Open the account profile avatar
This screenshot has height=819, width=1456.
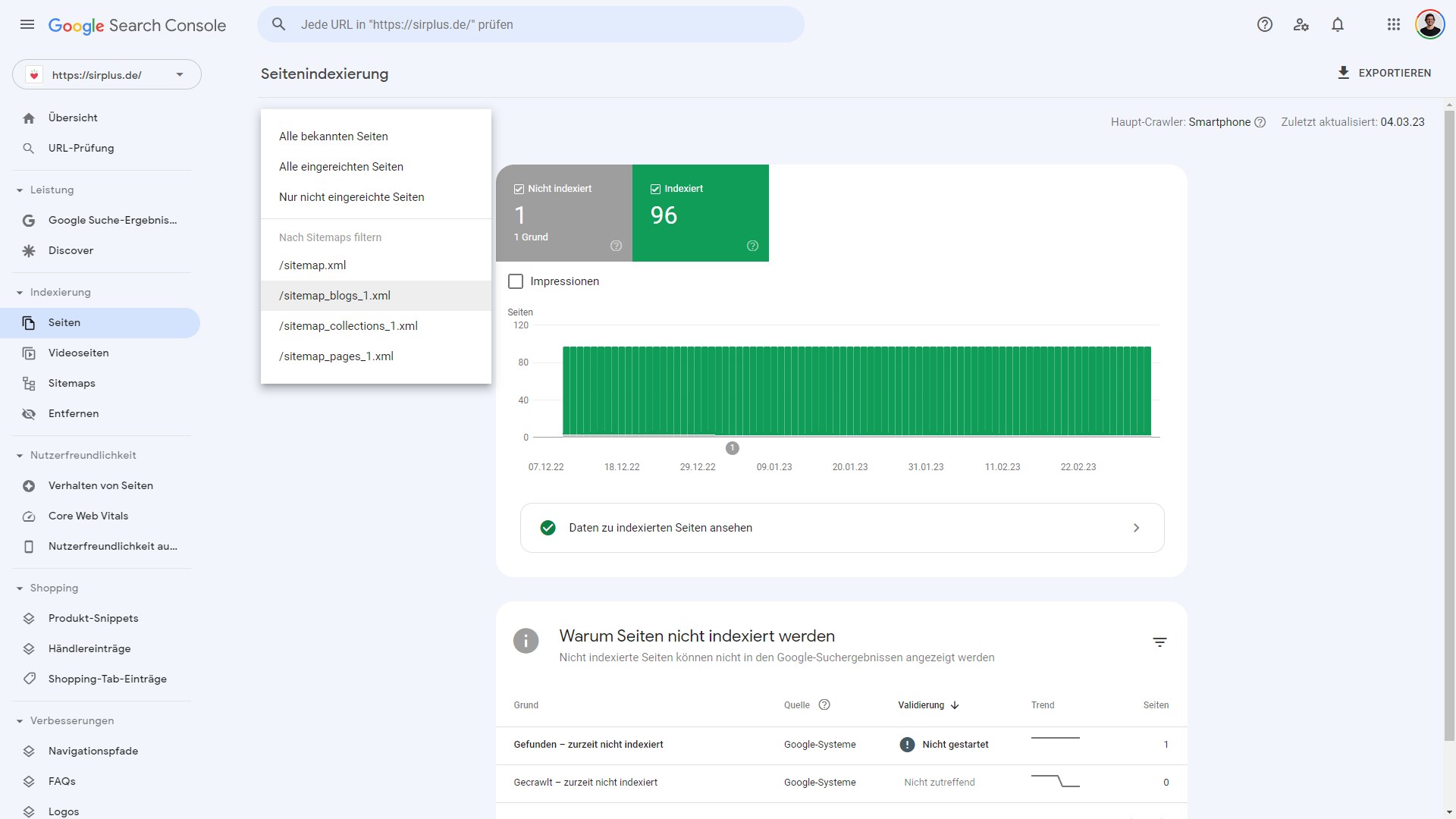coord(1430,24)
